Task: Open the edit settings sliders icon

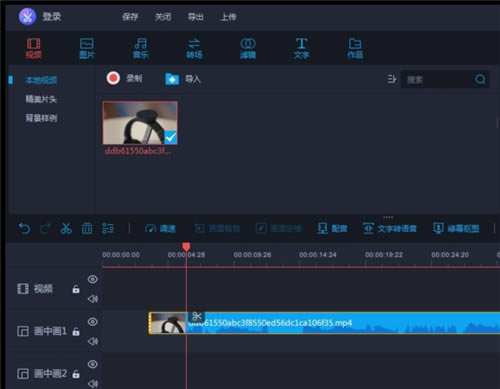Action: pyautogui.click(x=108, y=229)
